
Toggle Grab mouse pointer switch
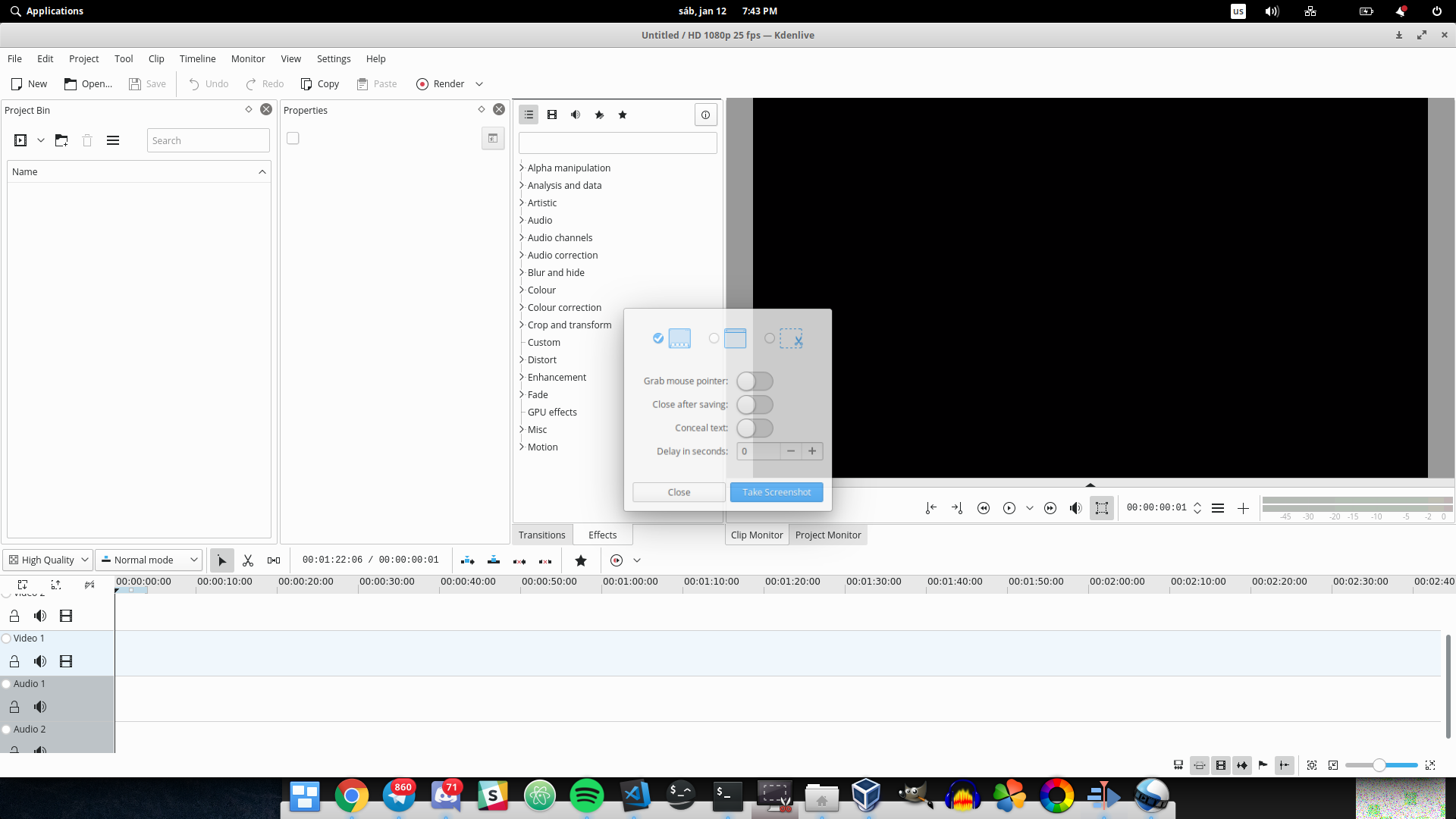click(x=755, y=381)
